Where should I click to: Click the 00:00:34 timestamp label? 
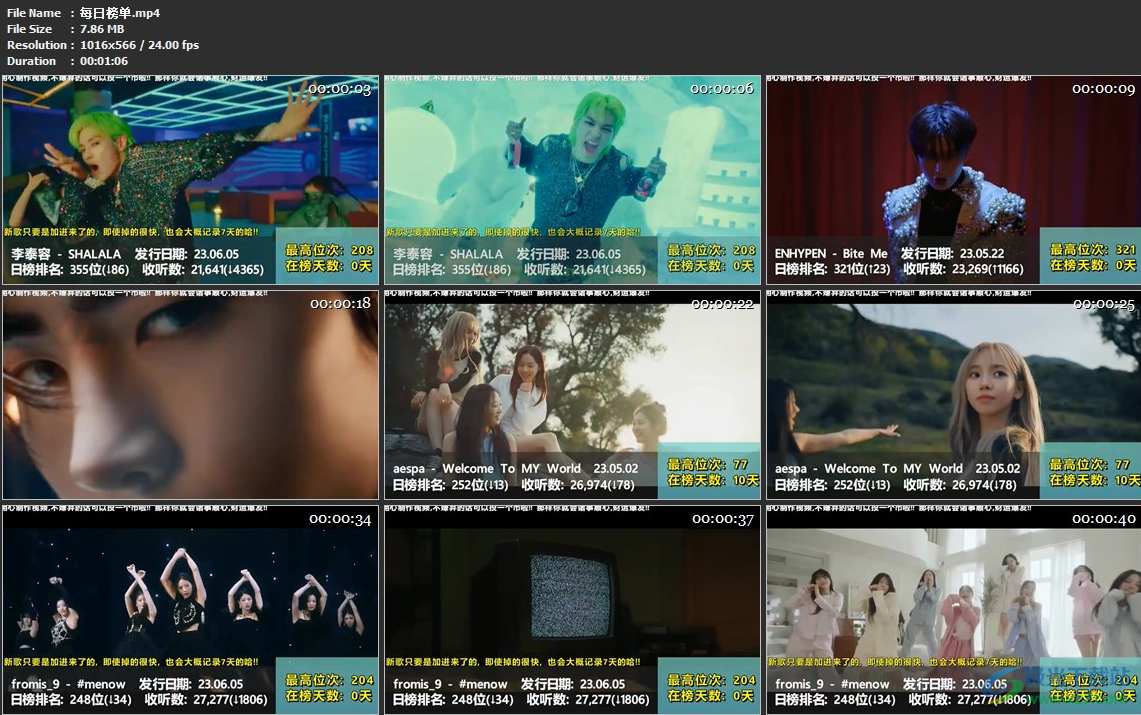click(340, 519)
